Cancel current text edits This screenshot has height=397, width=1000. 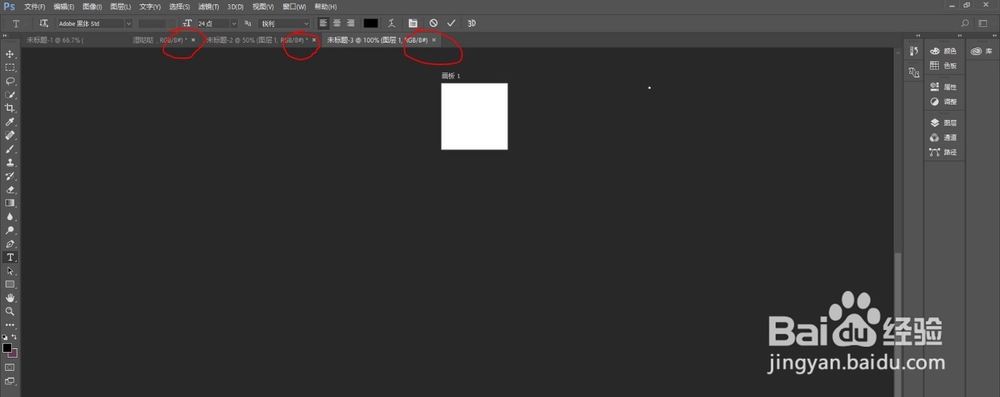pyautogui.click(x=434, y=23)
